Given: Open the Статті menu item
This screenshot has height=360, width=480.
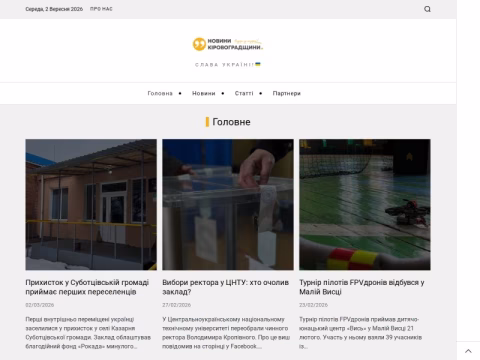Looking at the screenshot, I should (244, 93).
